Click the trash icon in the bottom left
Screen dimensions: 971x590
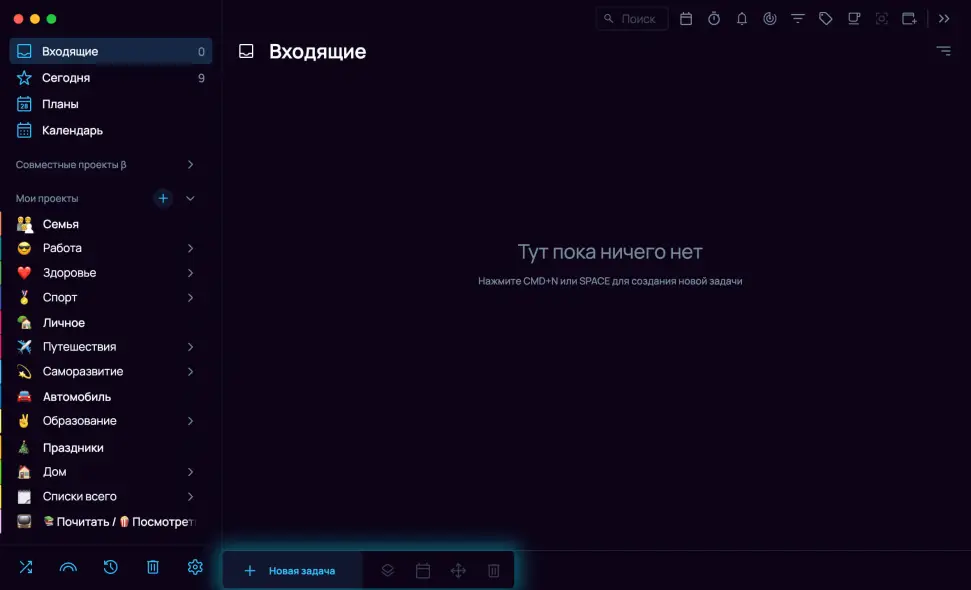(x=152, y=567)
